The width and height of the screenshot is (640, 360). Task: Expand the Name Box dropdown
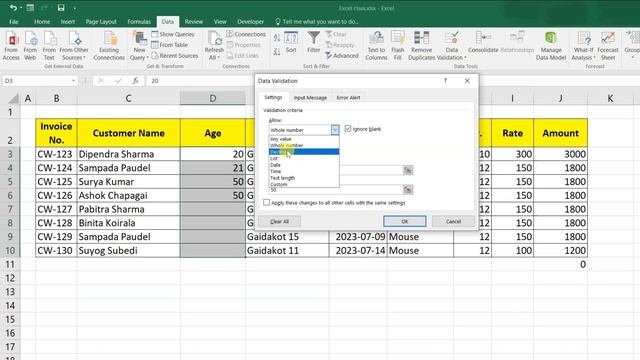pos(73,81)
